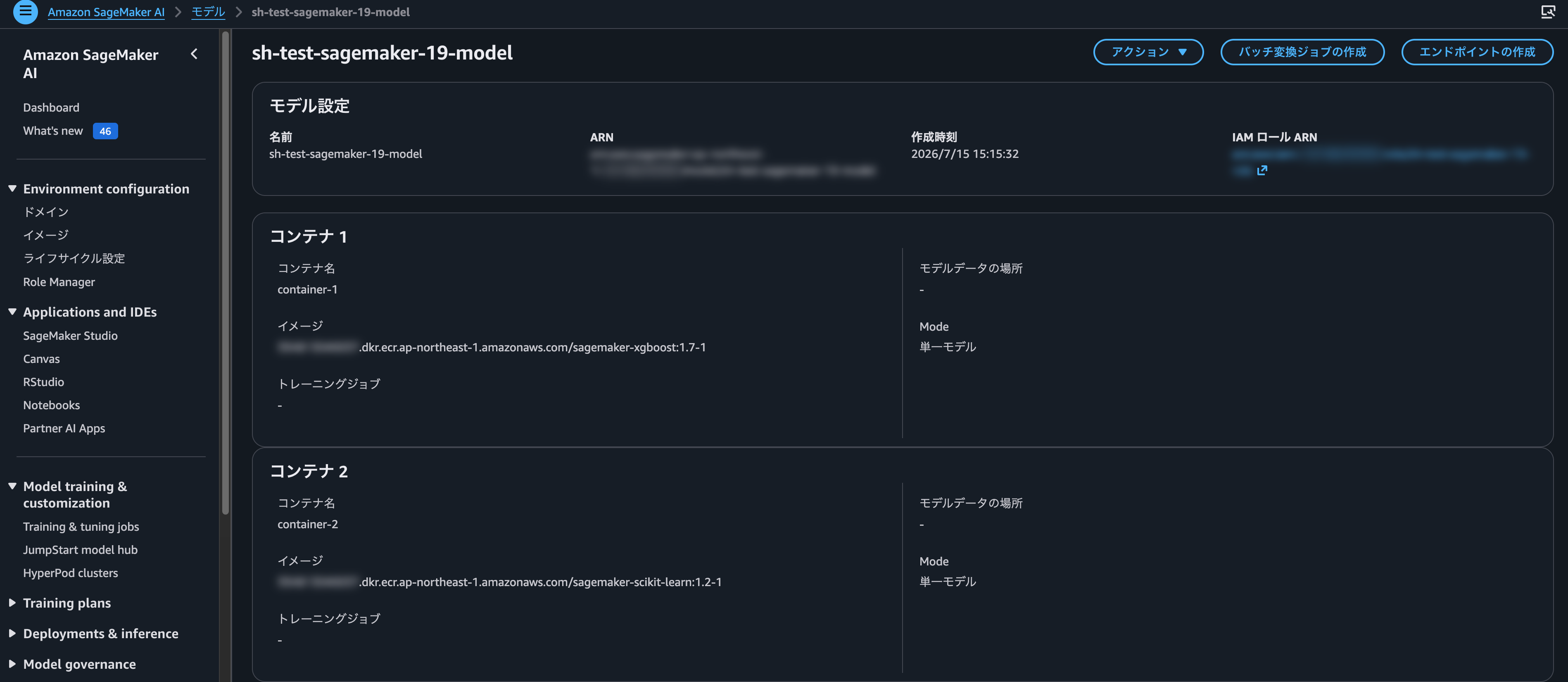Open the hamburger navigation menu icon
This screenshot has width=1568, height=682.
[25, 11]
